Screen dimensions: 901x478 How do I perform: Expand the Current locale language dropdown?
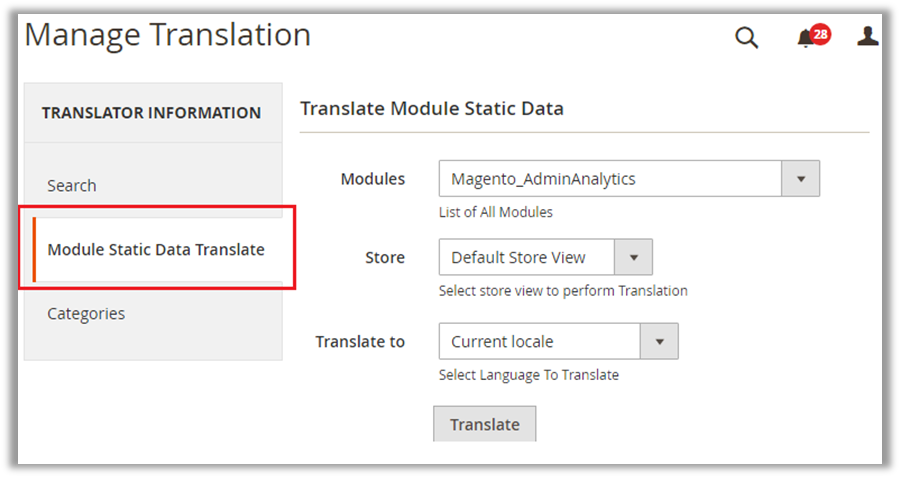[539, 341]
